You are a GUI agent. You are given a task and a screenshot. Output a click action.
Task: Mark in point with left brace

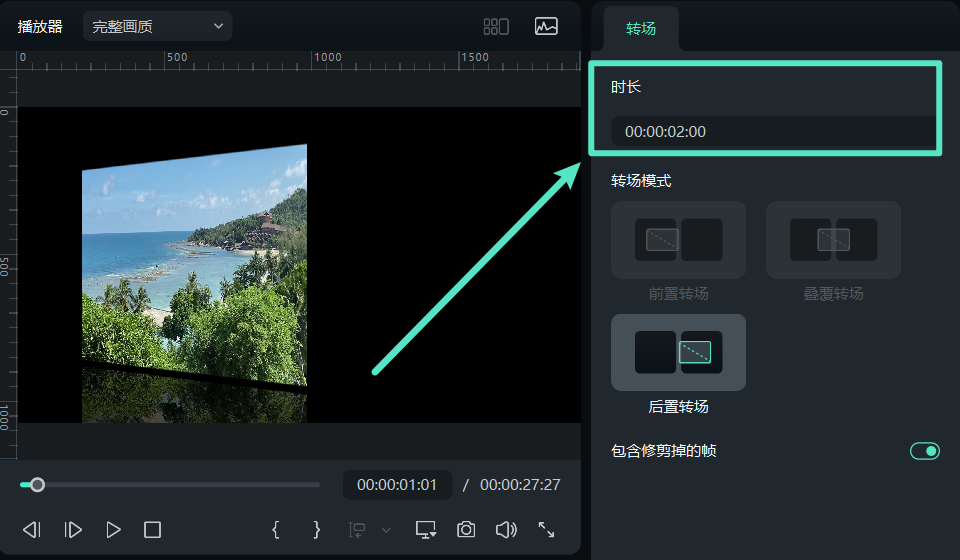point(276,529)
